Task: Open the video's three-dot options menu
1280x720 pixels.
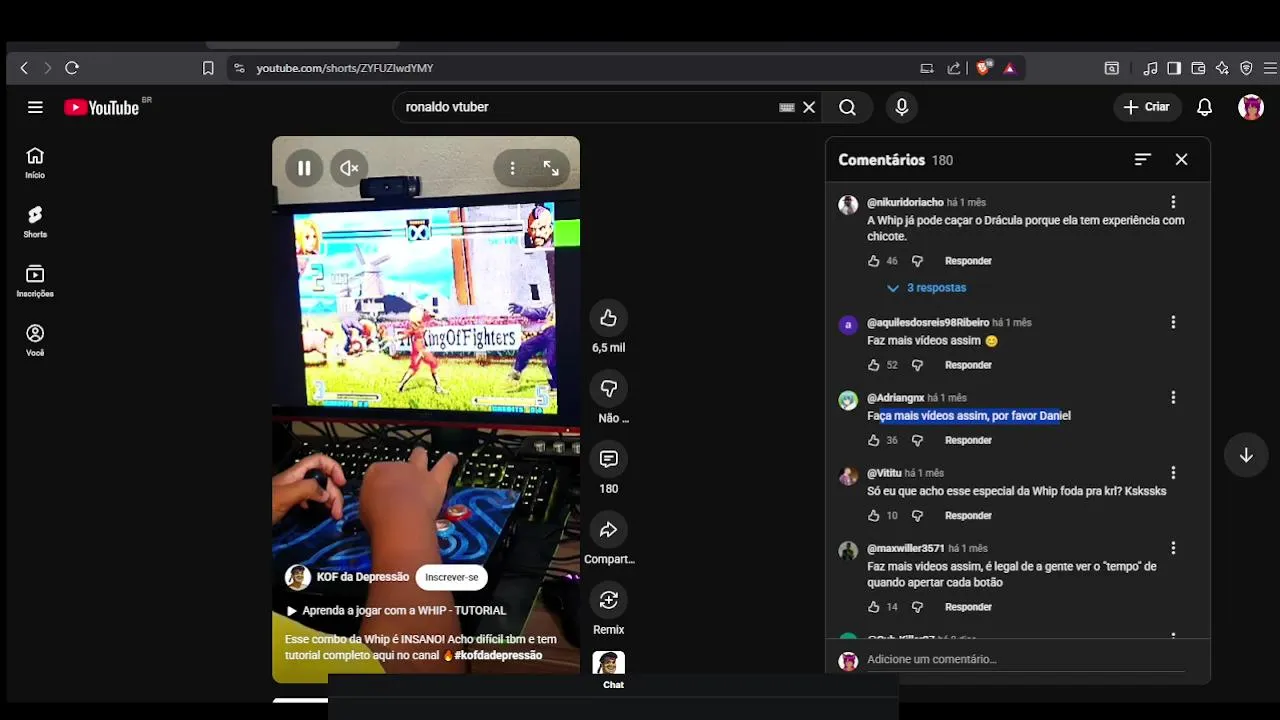Action: pos(512,168)
